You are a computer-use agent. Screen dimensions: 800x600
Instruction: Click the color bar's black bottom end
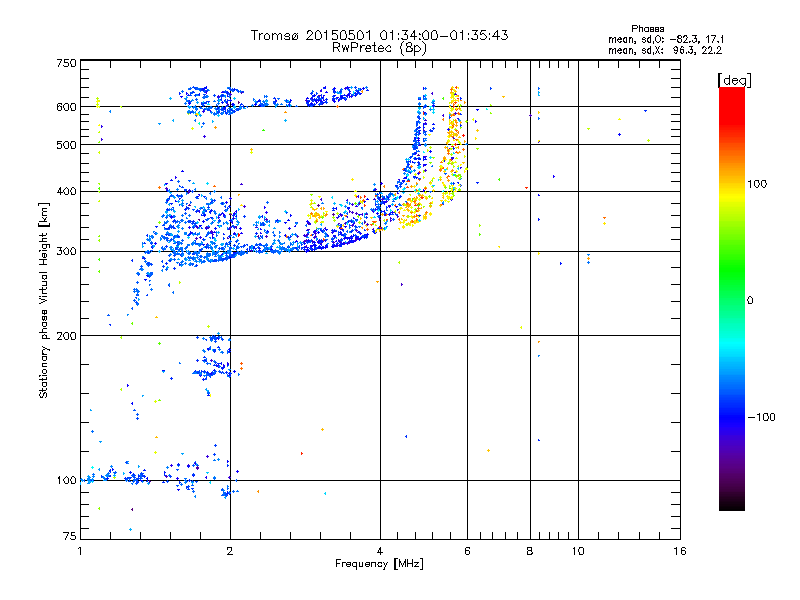tap(732, 504)
